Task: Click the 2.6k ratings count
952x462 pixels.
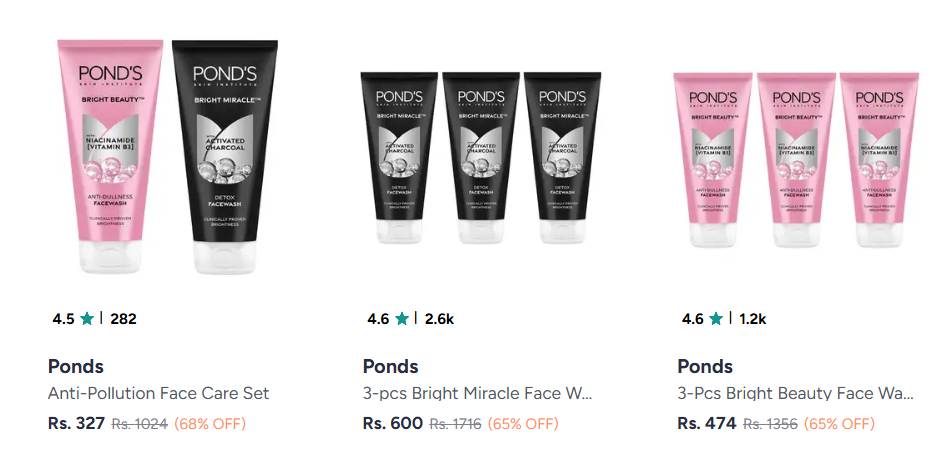Action: pos(439,319)
